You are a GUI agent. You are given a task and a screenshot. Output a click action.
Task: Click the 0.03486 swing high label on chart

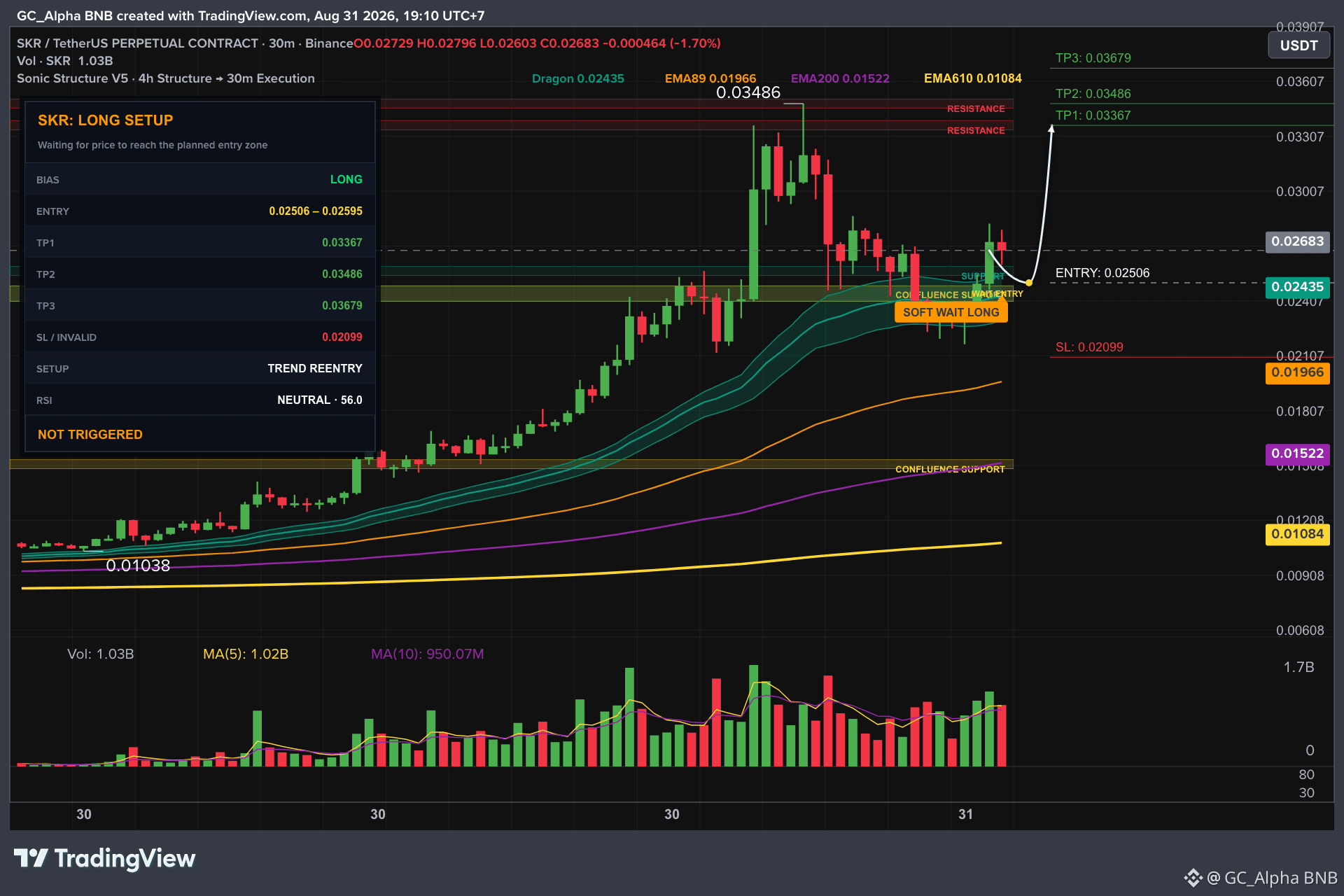[748, 92]
